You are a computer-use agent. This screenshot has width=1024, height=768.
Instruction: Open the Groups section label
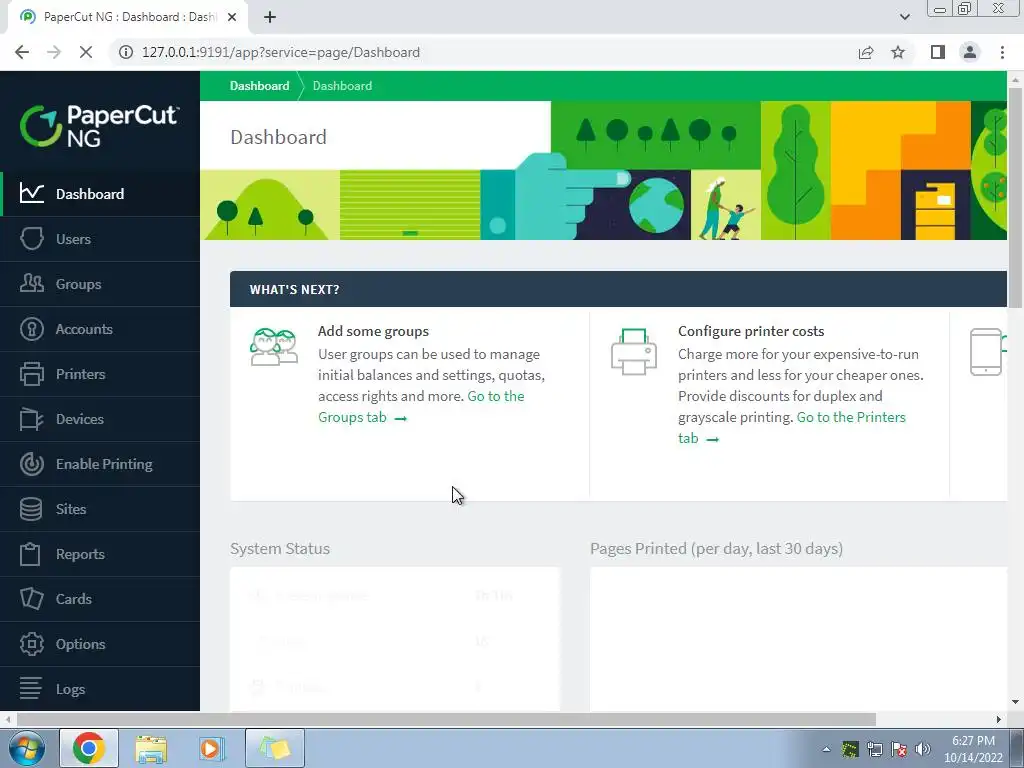(78, 284)
